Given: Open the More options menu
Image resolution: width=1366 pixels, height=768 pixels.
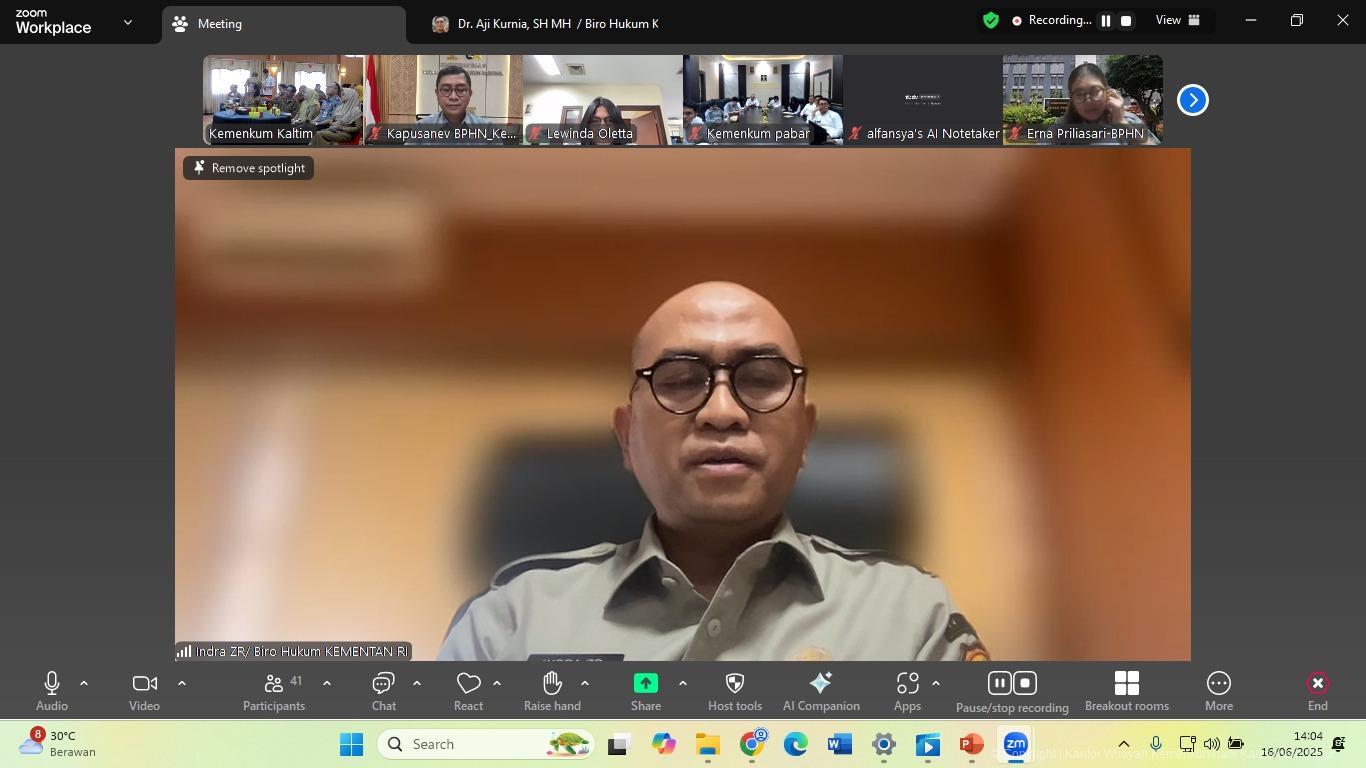Looking at the screenshot, I should point(1218,691).
